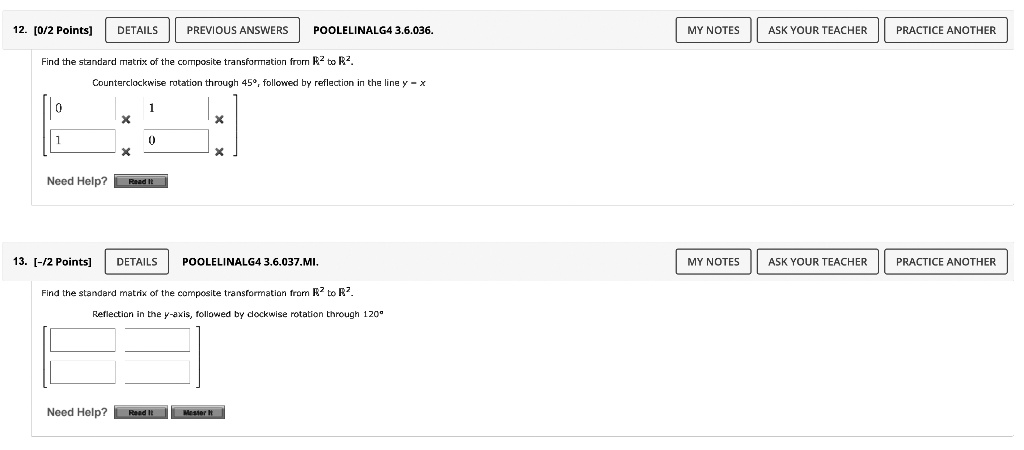Screen dimensions: 1024x450
Task: Click PRACTICE ANOTHER for question 12
Action: click(945, 30)
